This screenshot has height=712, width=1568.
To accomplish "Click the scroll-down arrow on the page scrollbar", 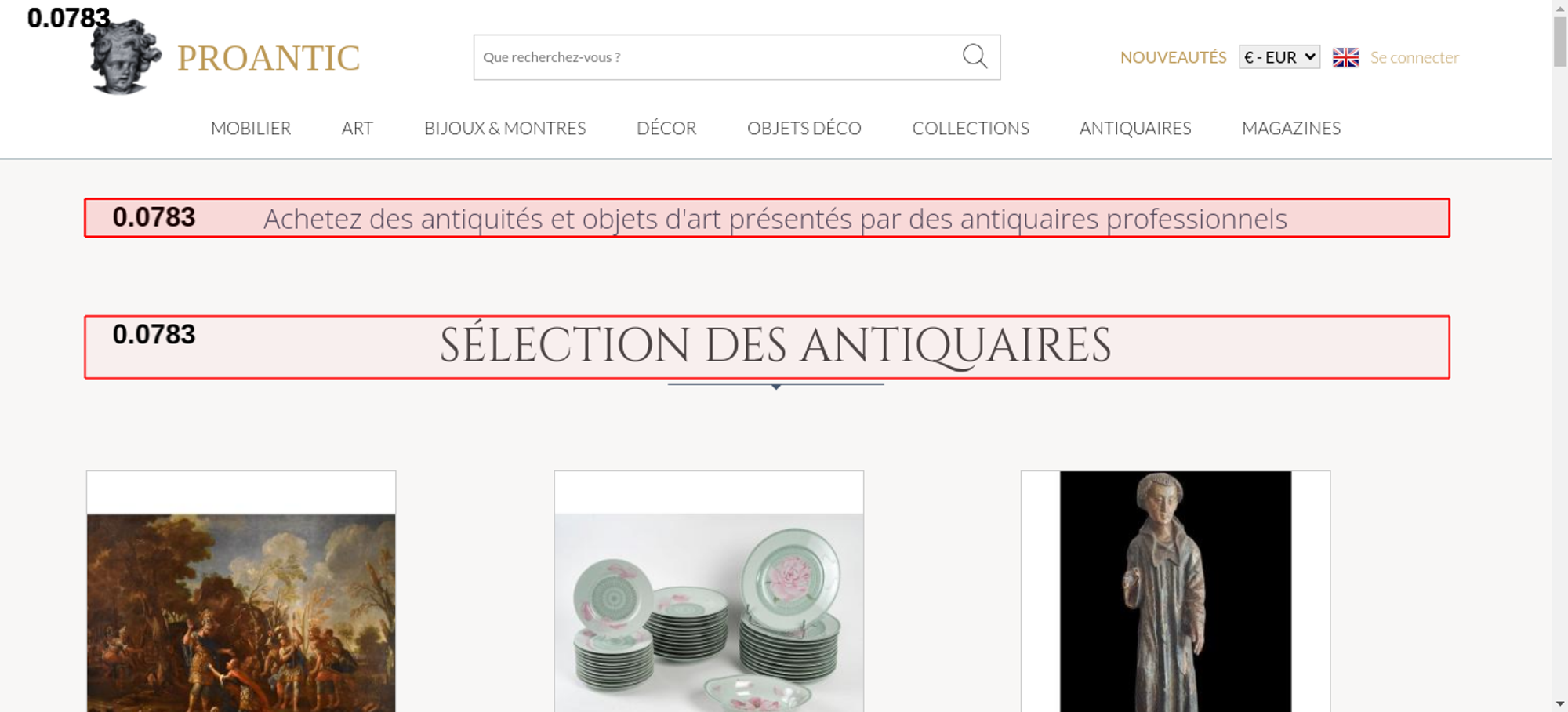I will click(x=1560, y=703).
